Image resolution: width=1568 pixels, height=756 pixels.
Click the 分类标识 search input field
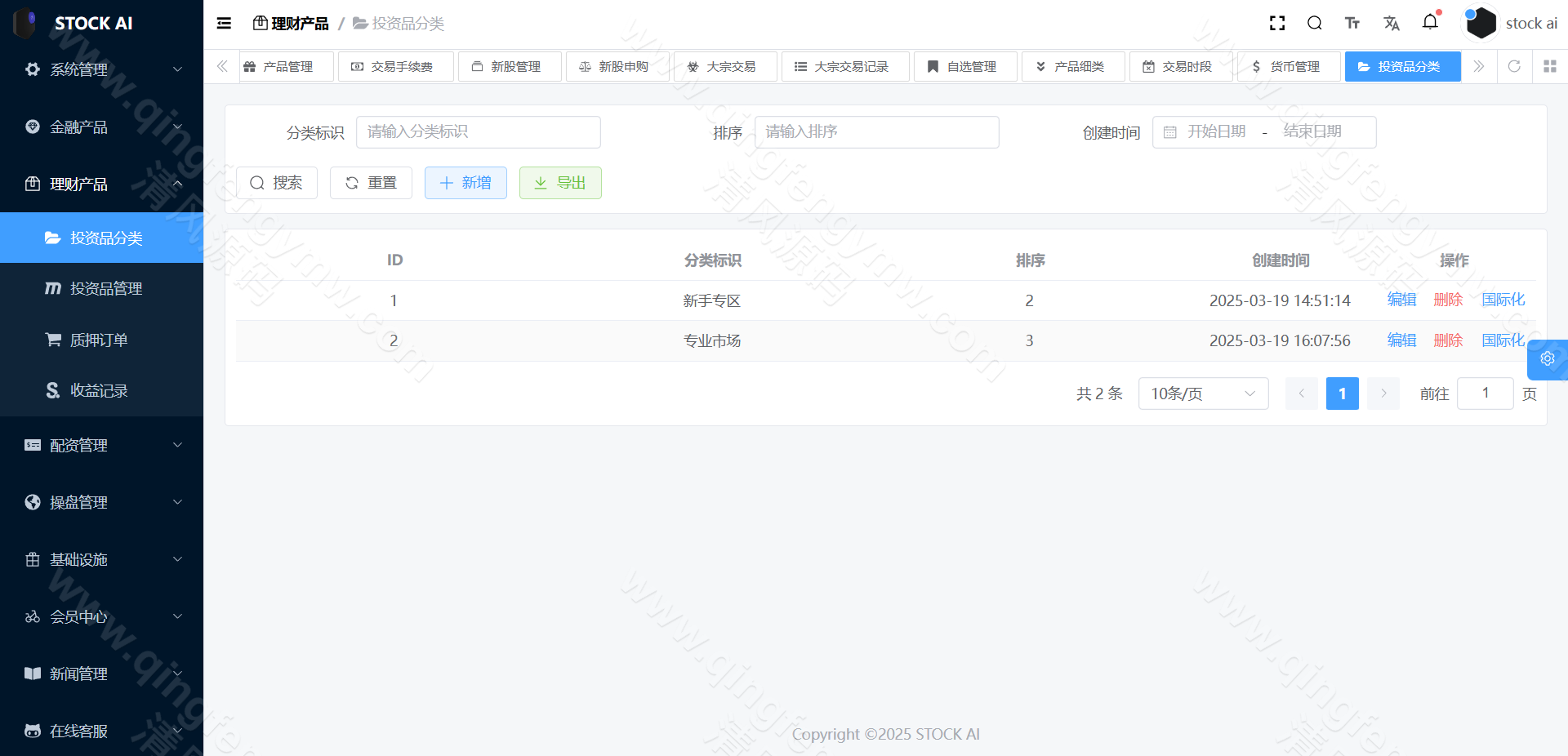point(479,131)
